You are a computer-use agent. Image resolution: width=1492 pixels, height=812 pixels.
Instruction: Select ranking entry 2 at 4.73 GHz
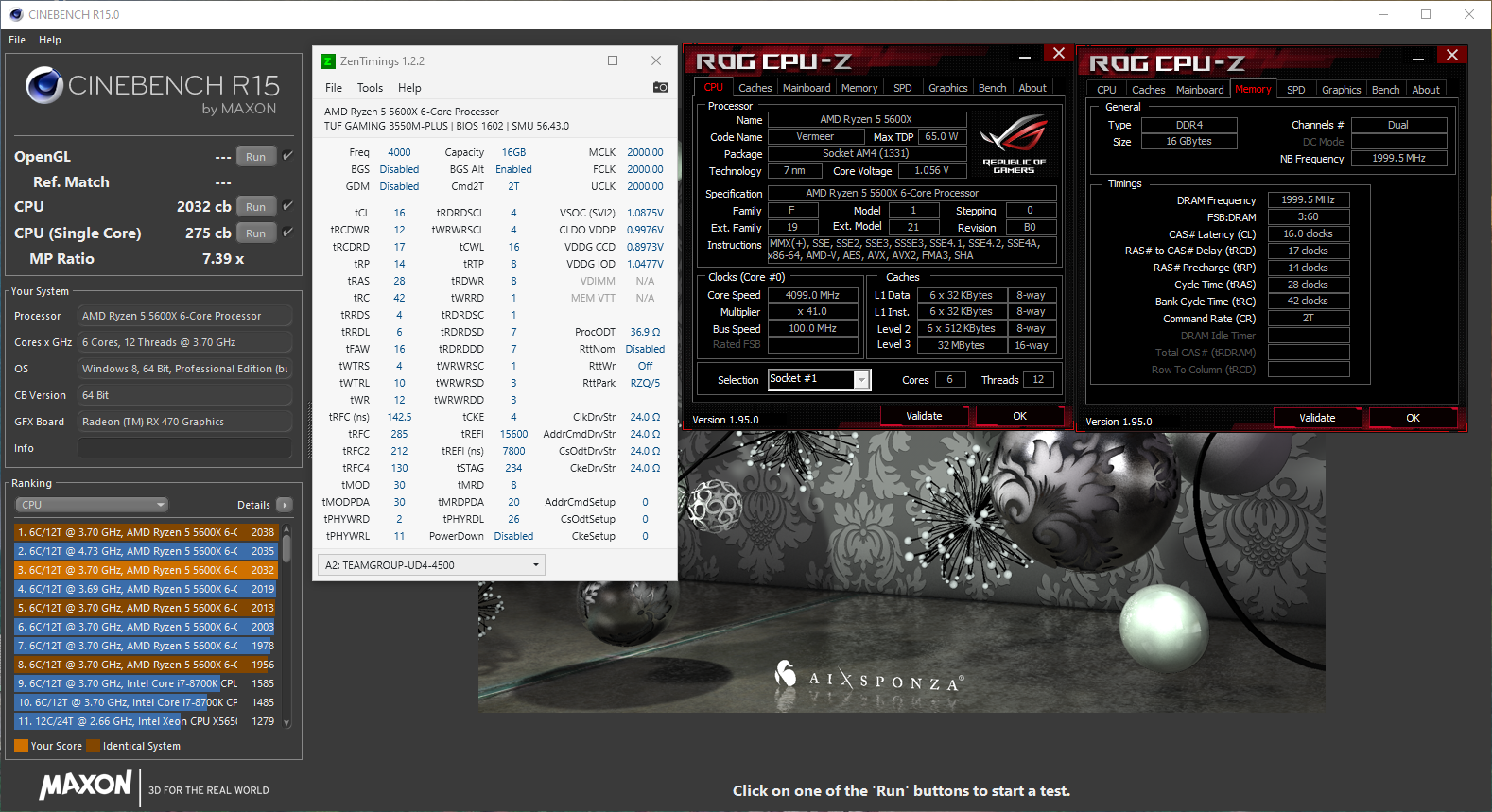pos(146,551)
